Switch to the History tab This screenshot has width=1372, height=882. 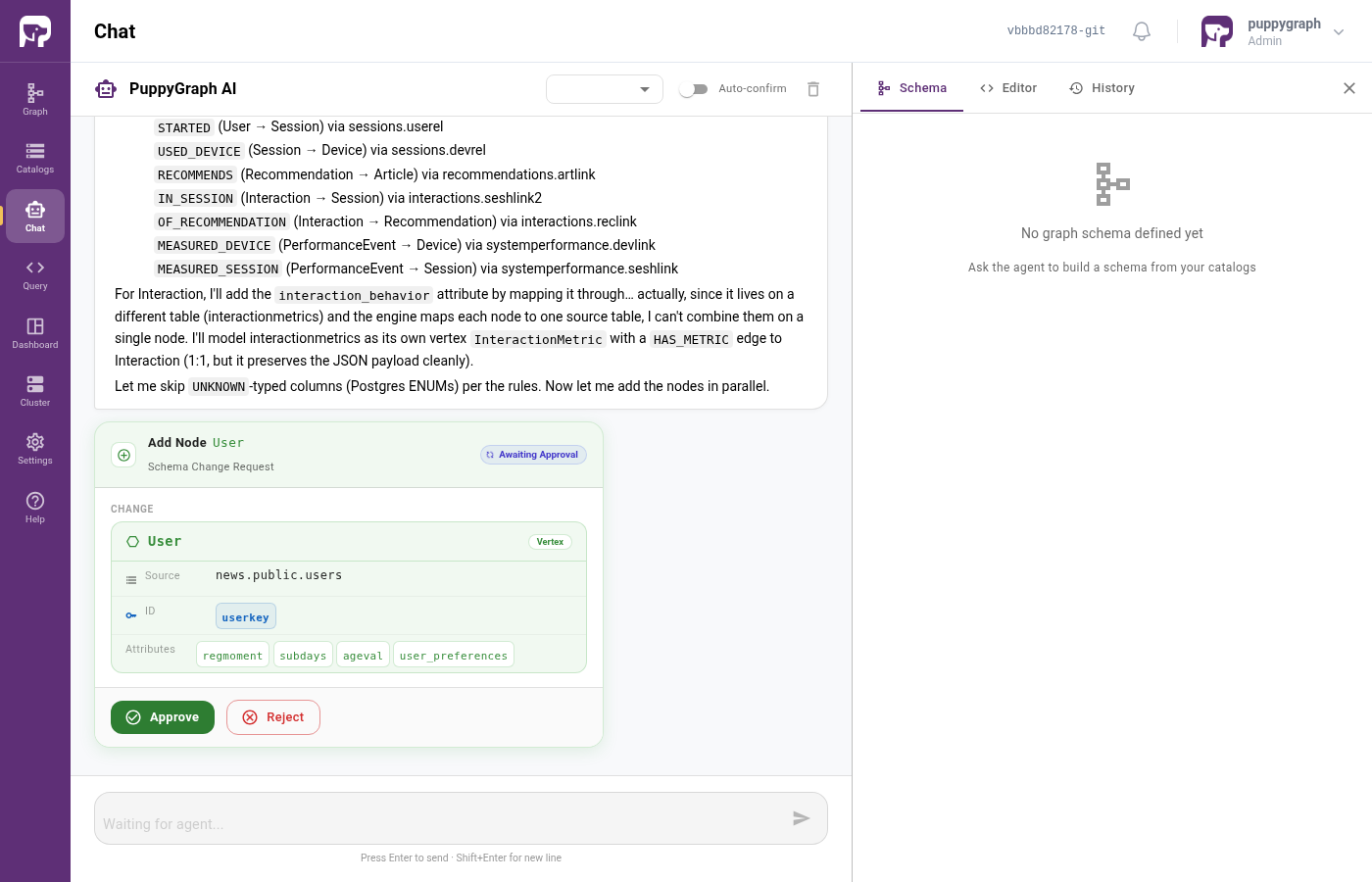(1102, 88)
